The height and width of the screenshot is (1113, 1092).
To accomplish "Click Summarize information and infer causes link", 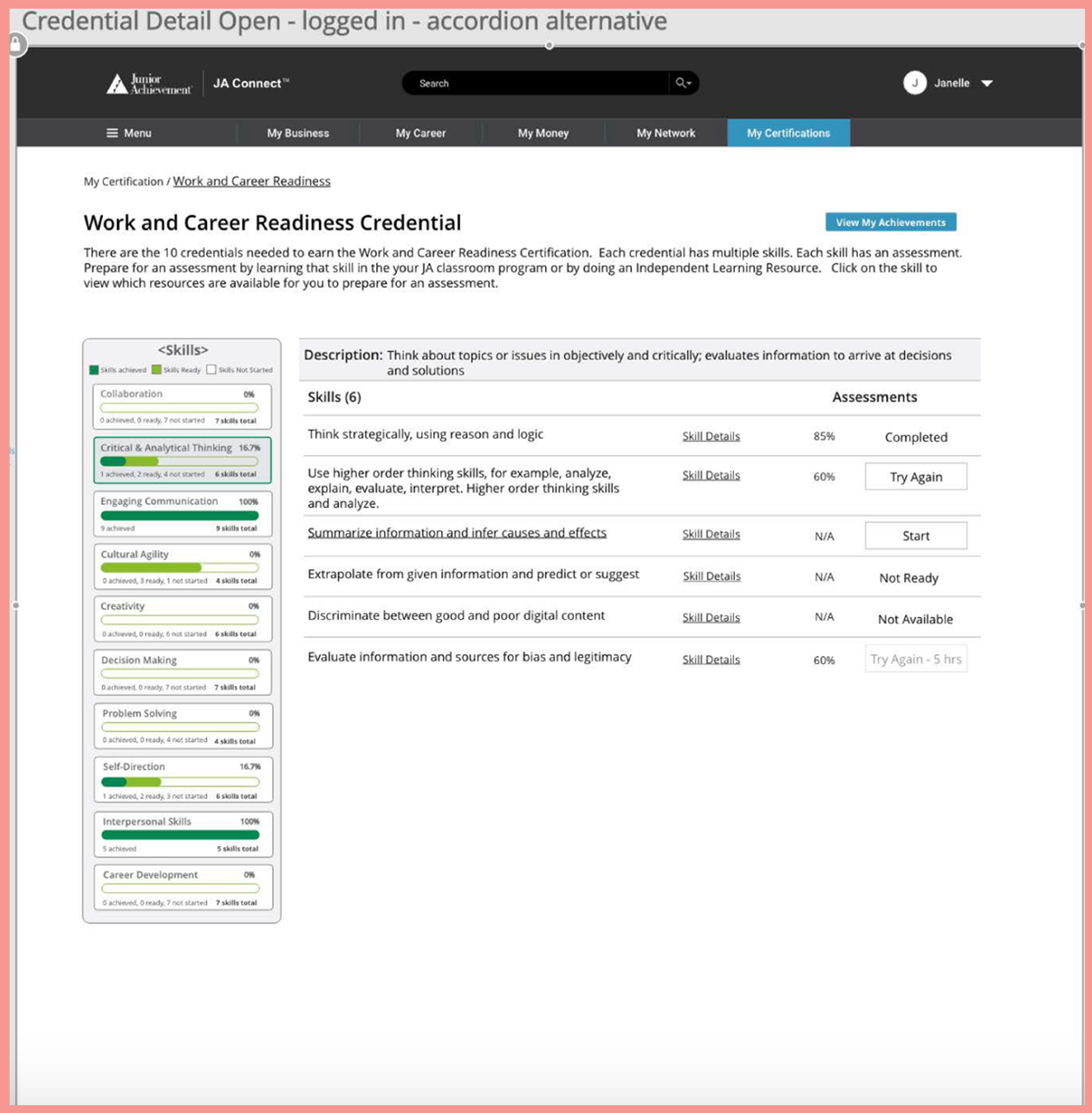I will tap(457, 533).
